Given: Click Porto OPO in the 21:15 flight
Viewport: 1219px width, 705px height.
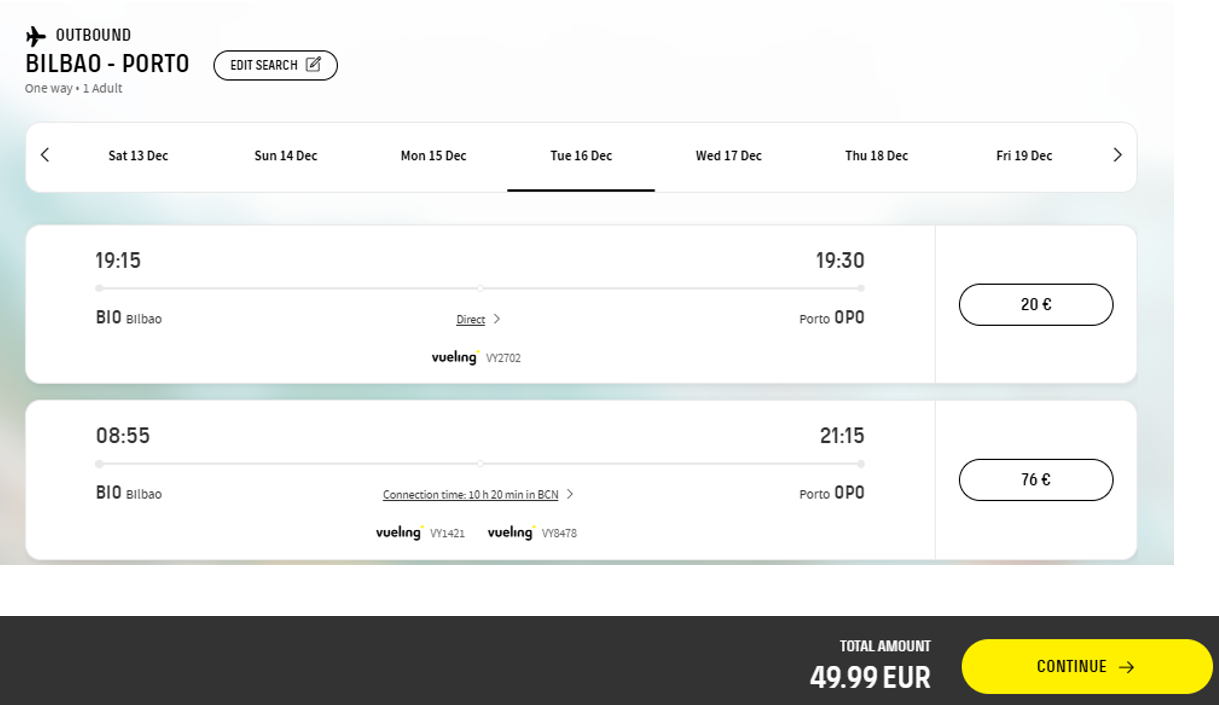Looking at the screenshot, I should tap(832, 493).
